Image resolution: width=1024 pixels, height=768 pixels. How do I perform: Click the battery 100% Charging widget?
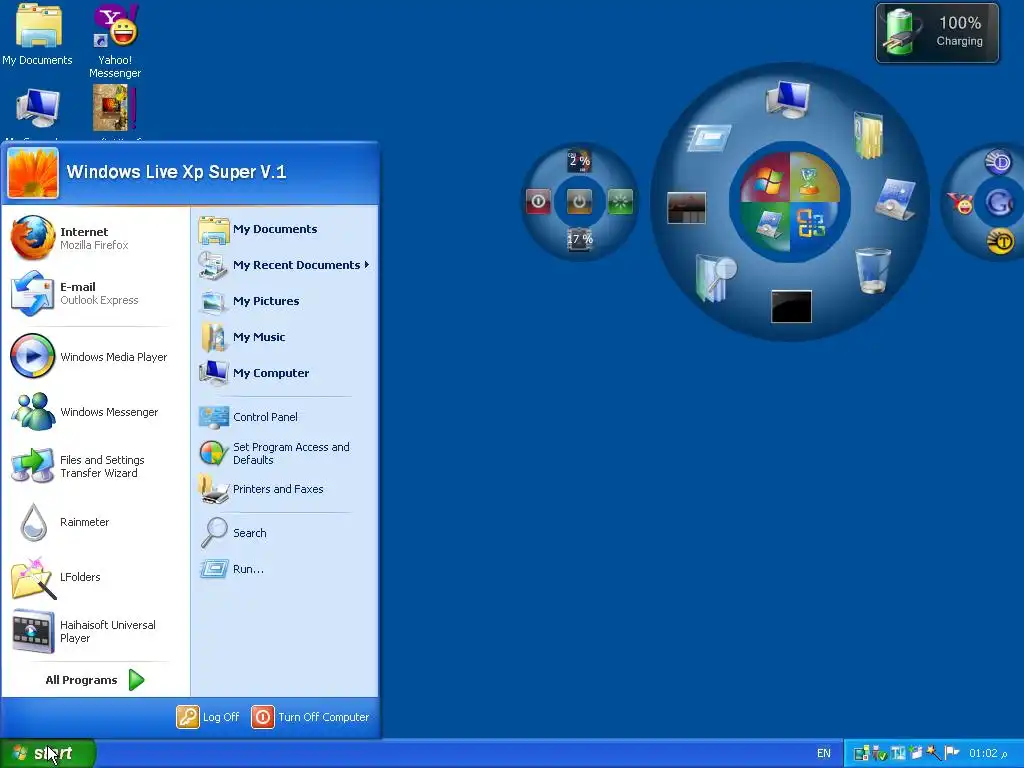click(x=937, y=33)
